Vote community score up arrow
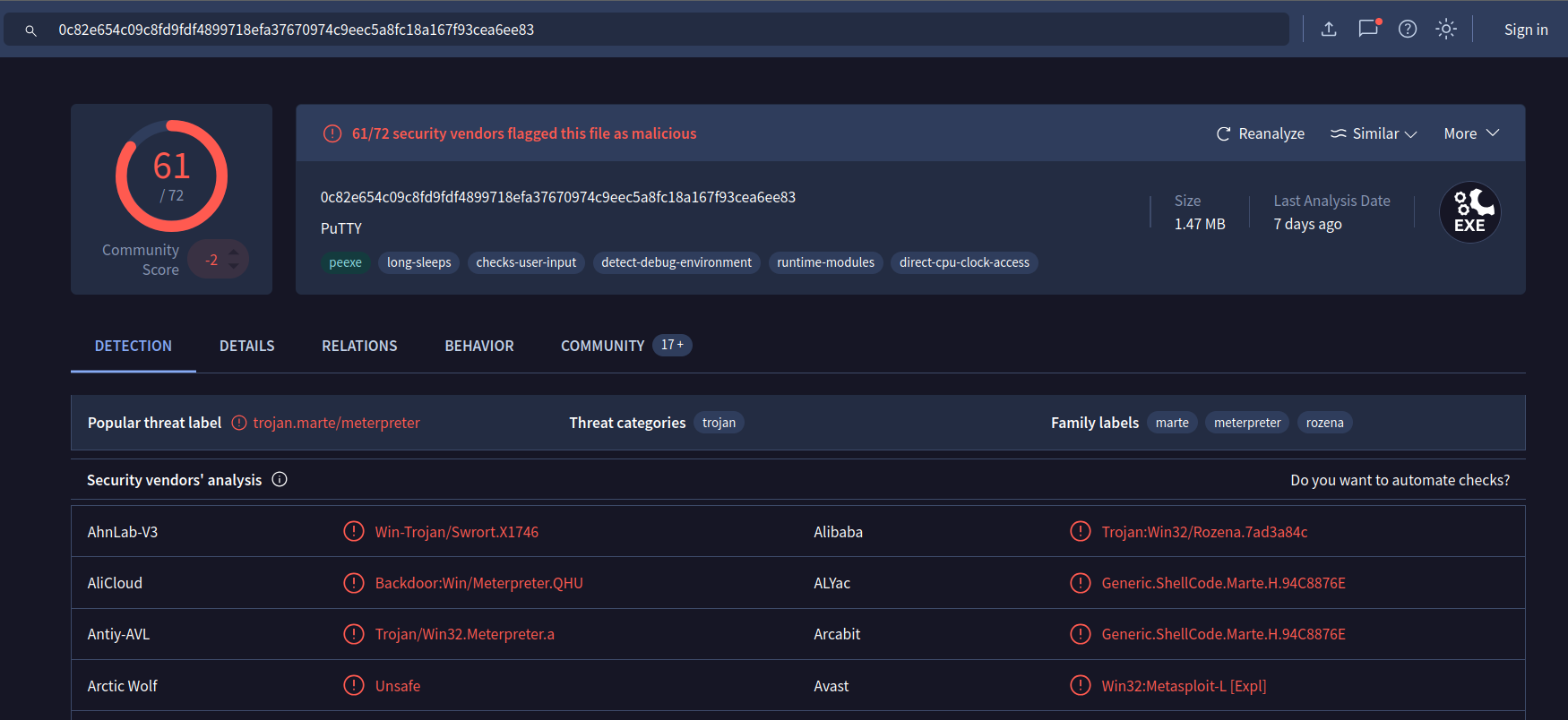The image size is (1568, 720). (x=234, y=253)
